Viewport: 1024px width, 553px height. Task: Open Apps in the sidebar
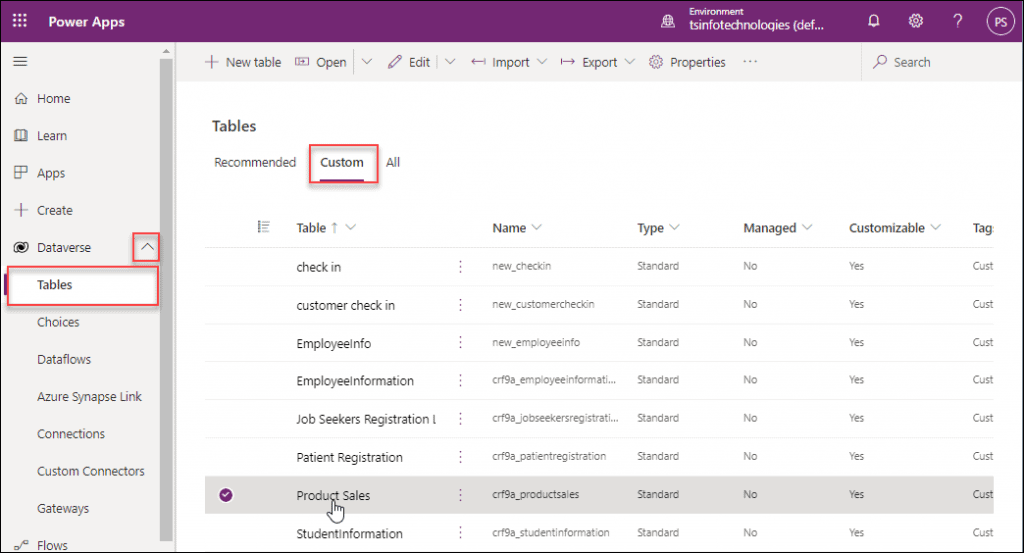point(51,173)
